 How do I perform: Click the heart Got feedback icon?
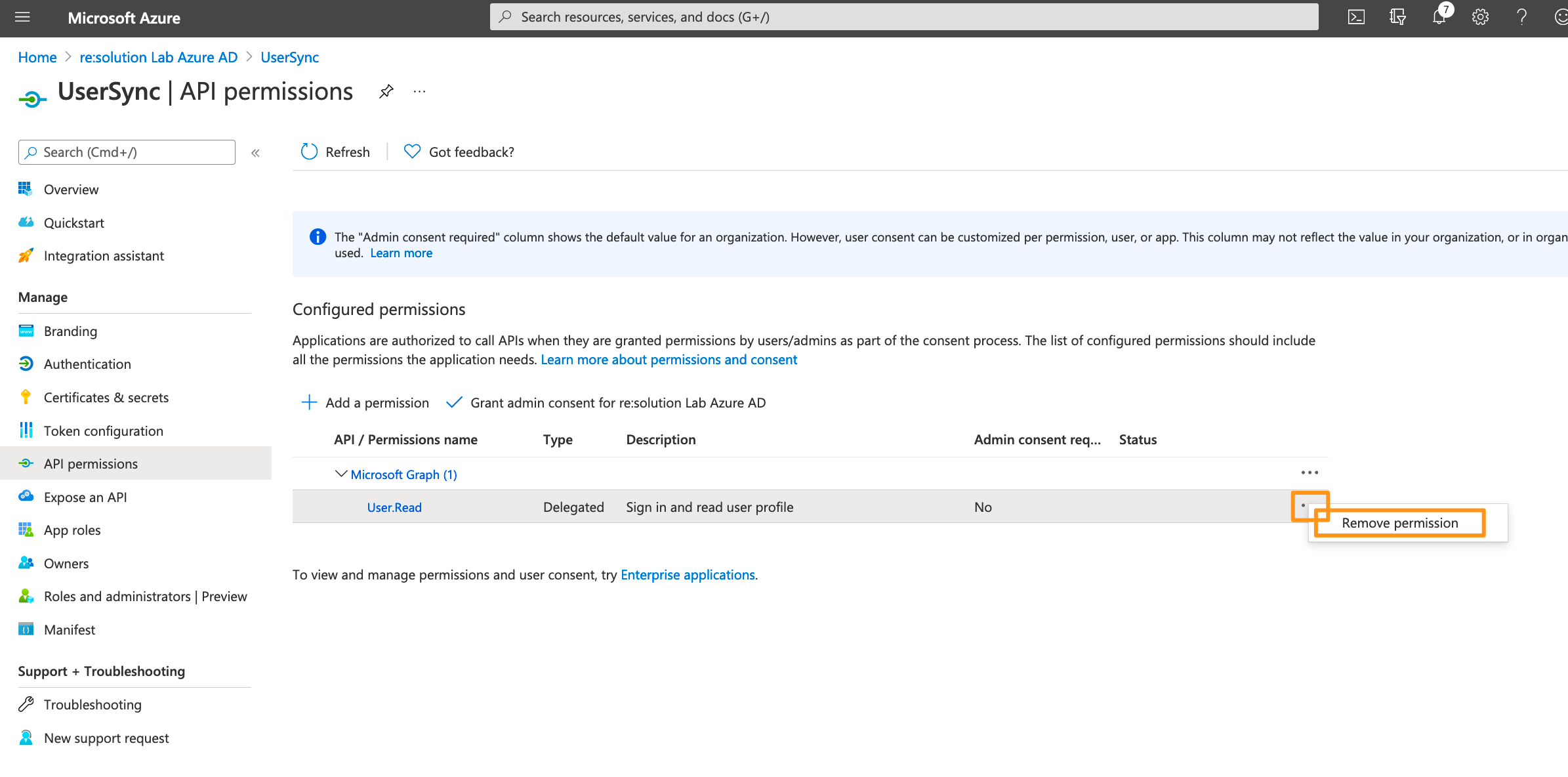pos(412,152)
